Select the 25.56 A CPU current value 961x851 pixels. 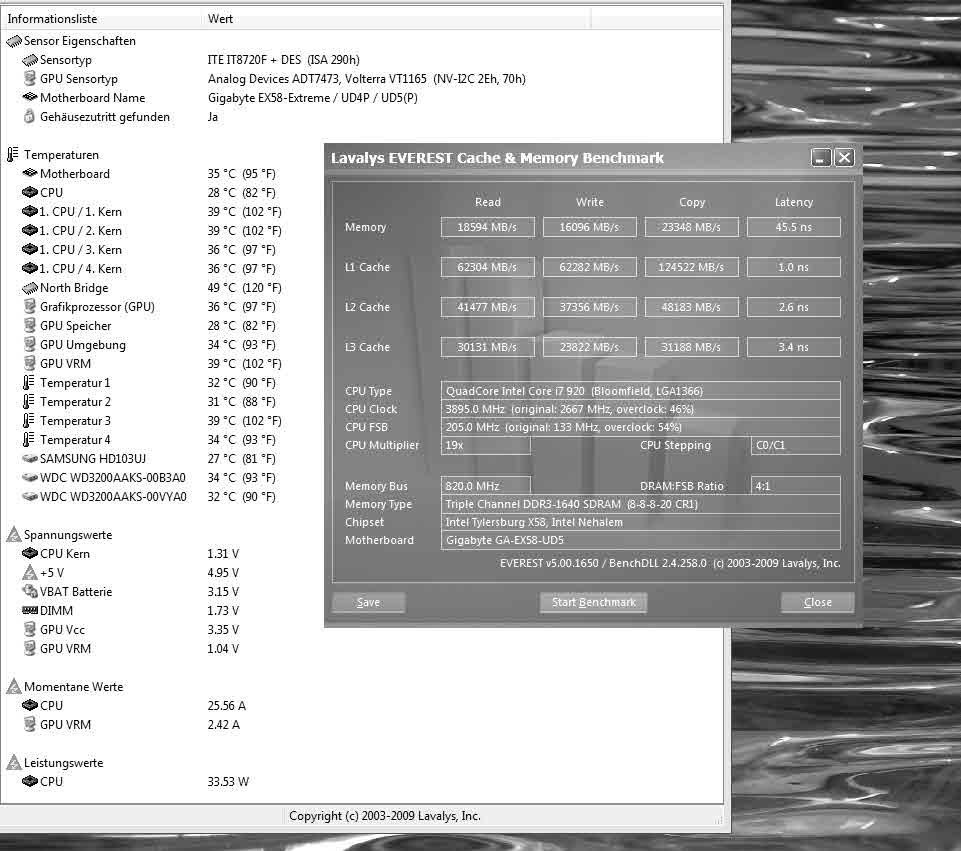pos(226,706)
